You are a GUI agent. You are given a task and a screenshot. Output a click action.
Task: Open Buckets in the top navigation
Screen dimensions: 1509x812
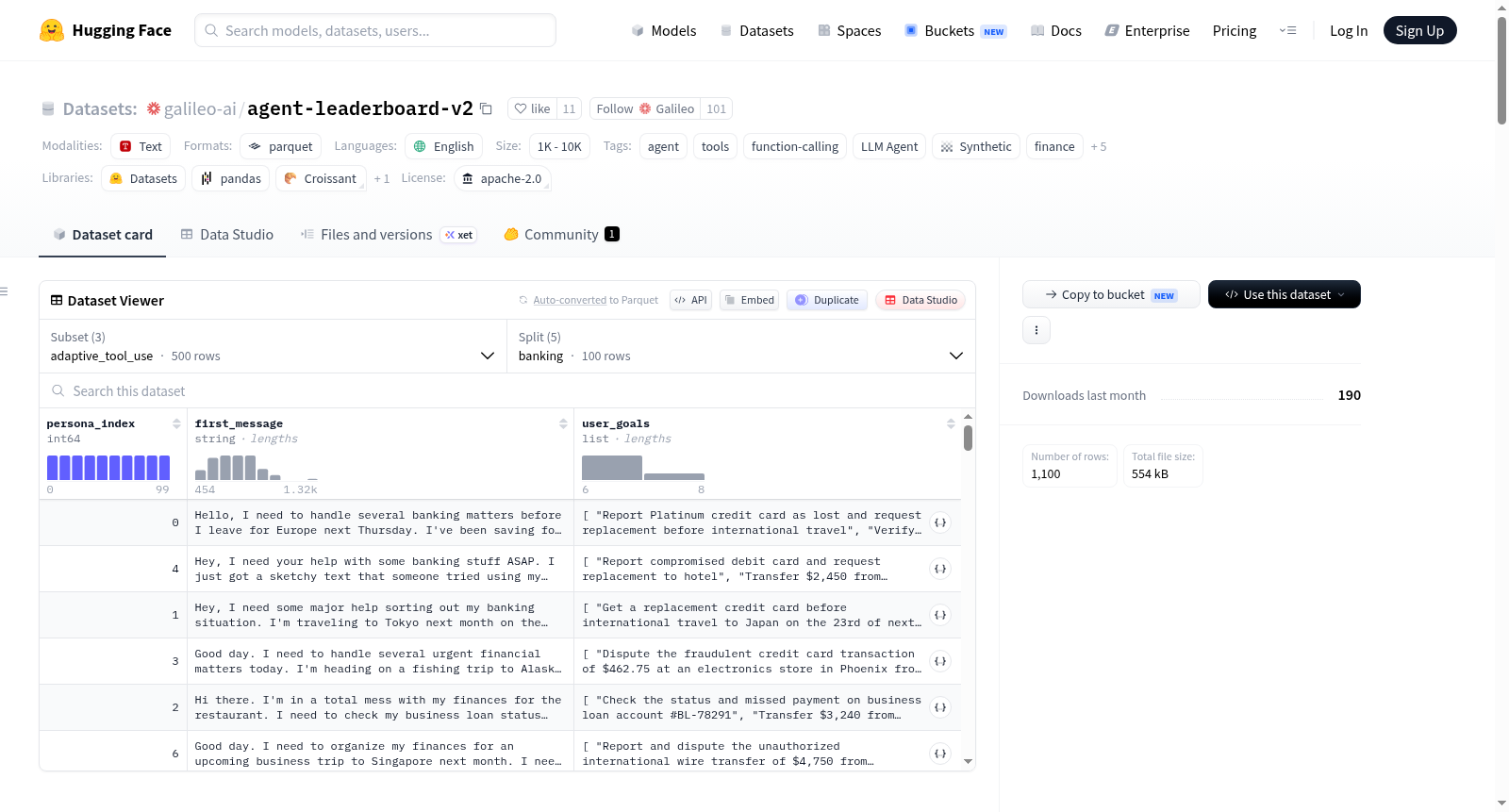point(955,30)
